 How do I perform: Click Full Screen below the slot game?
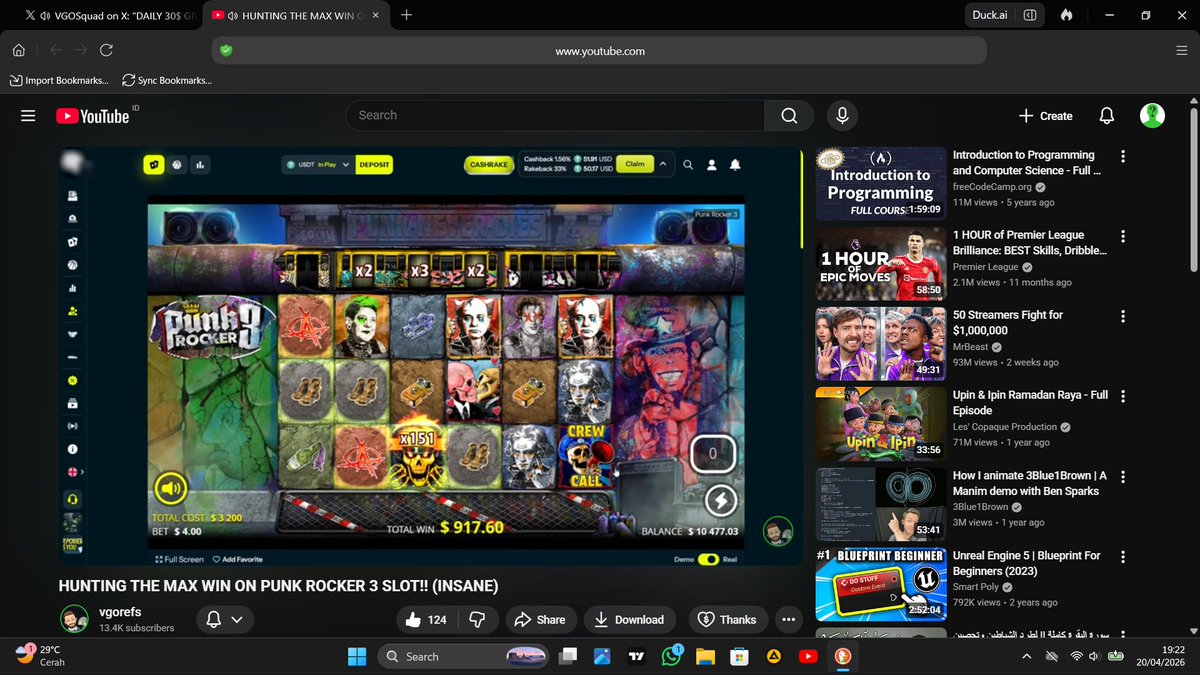pyautogui.click(x=179, y=560)
